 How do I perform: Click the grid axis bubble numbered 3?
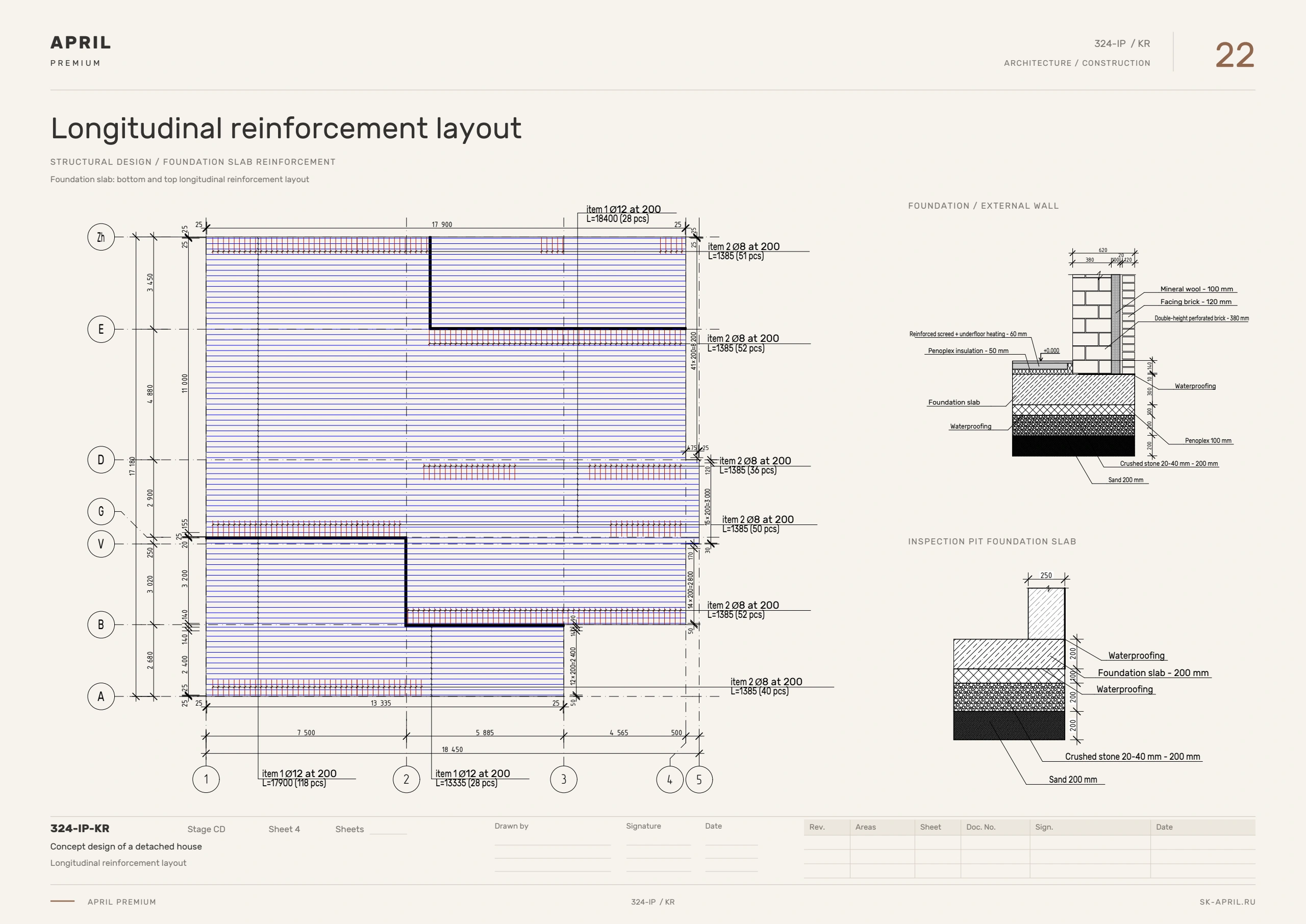[x=564, y=780]
